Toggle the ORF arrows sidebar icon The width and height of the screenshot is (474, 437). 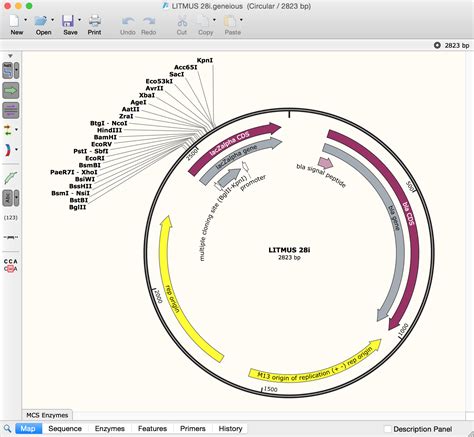click(7, 130)
